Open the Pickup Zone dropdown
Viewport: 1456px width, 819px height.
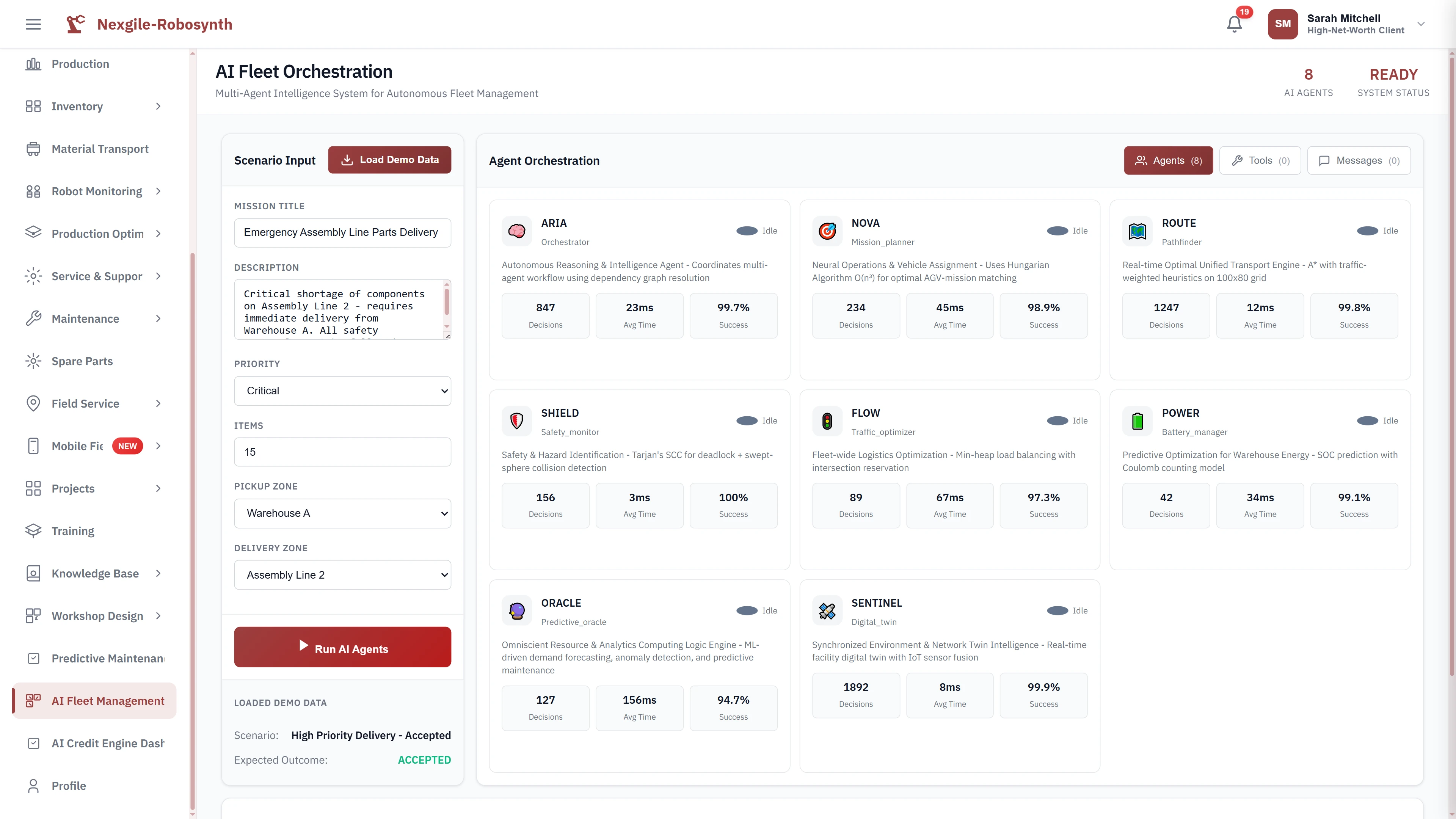tap(342, 513)
